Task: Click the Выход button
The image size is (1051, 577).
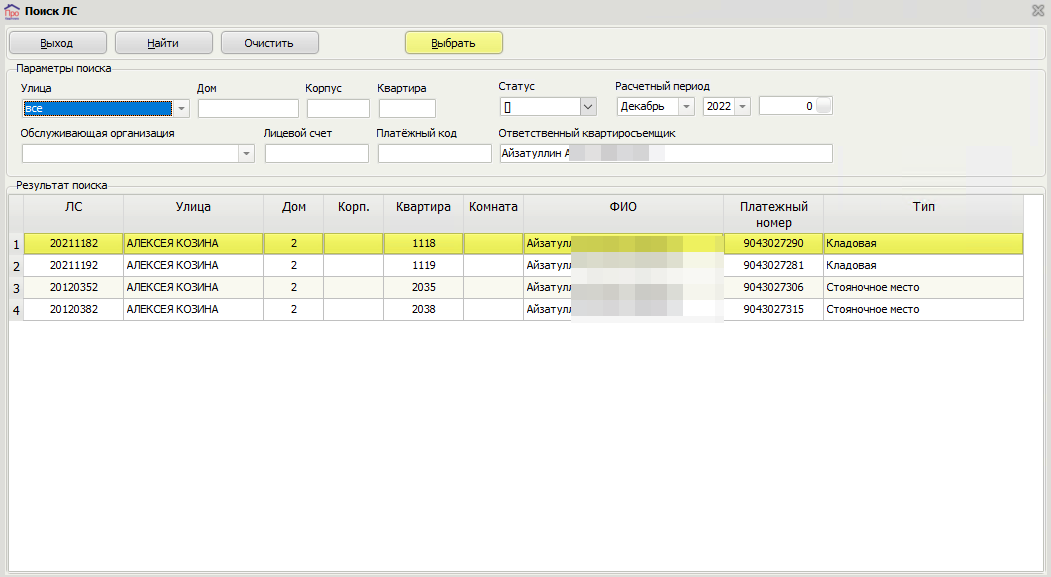Action: (x=58, y=43)
